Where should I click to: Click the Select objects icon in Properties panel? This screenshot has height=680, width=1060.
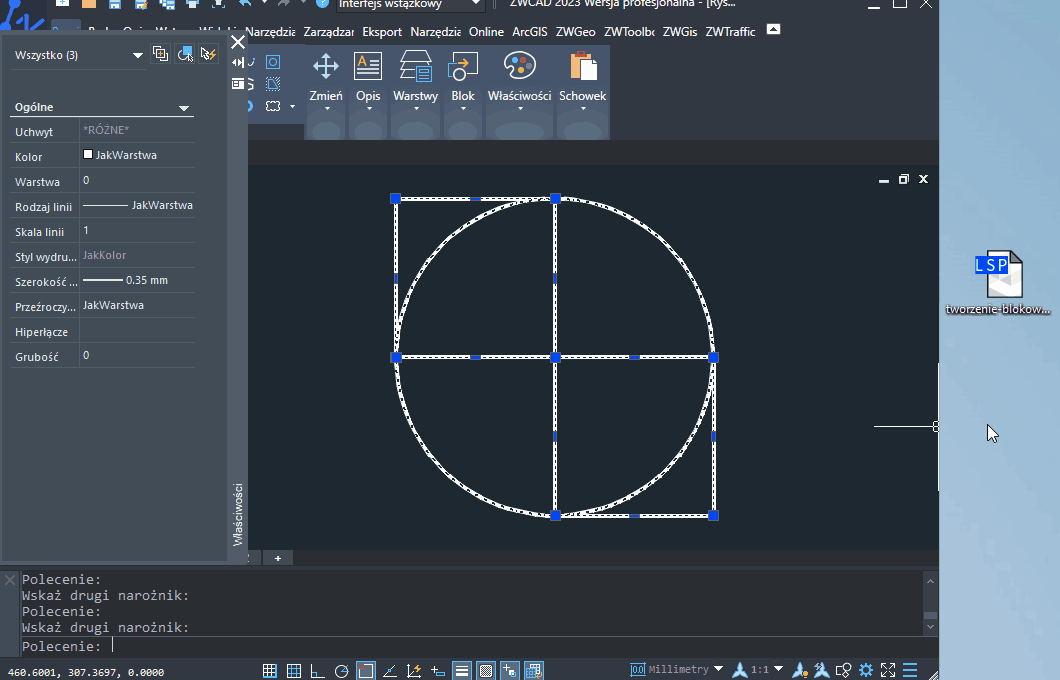pos(185,54)
